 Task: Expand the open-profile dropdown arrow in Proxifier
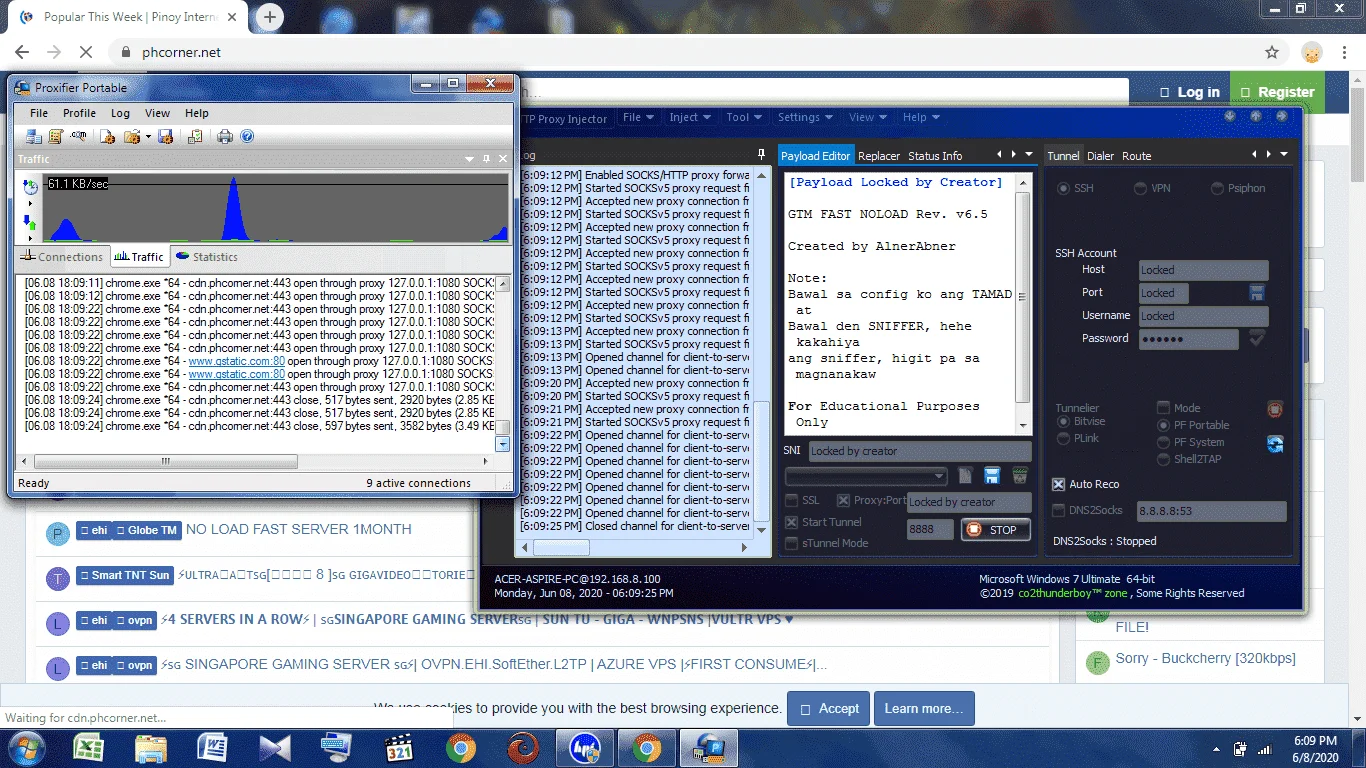[148, 137]
